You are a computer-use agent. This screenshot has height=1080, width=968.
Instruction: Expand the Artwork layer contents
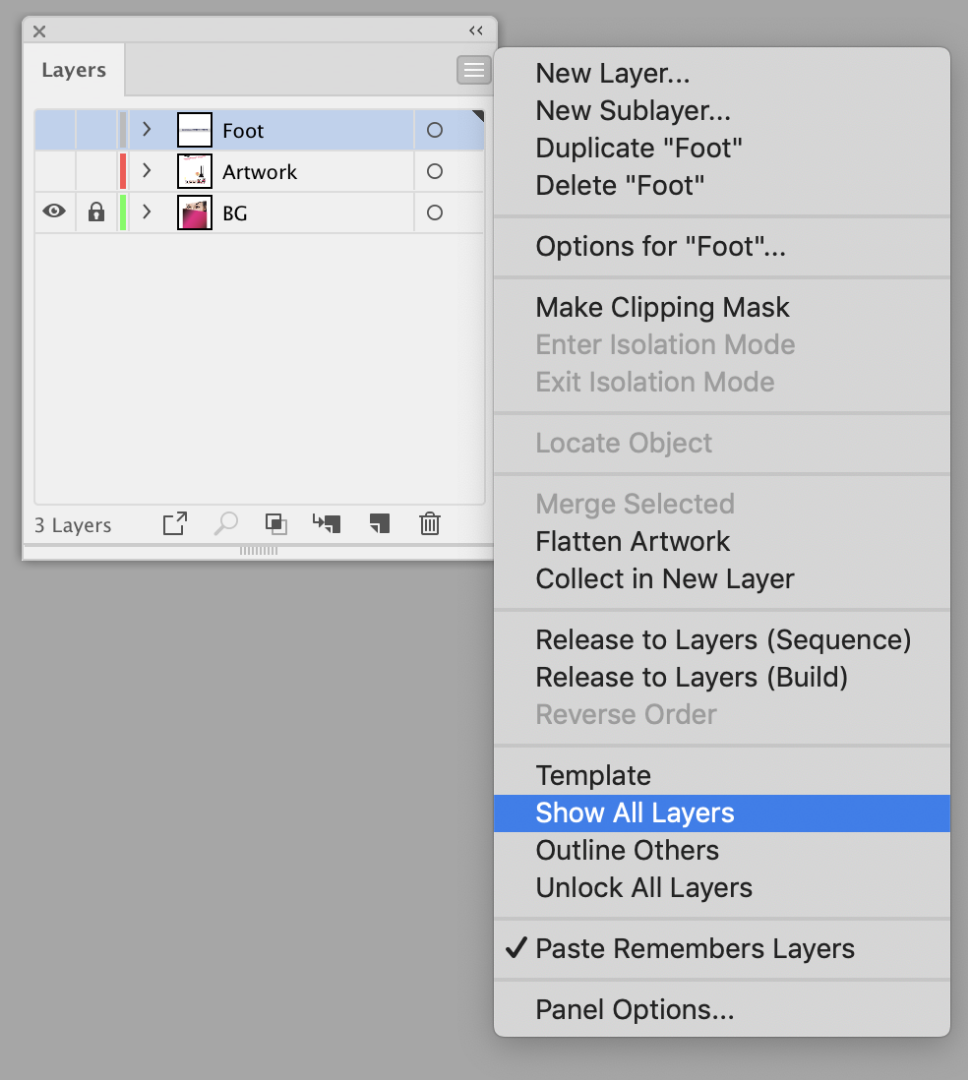click(147, 171)
